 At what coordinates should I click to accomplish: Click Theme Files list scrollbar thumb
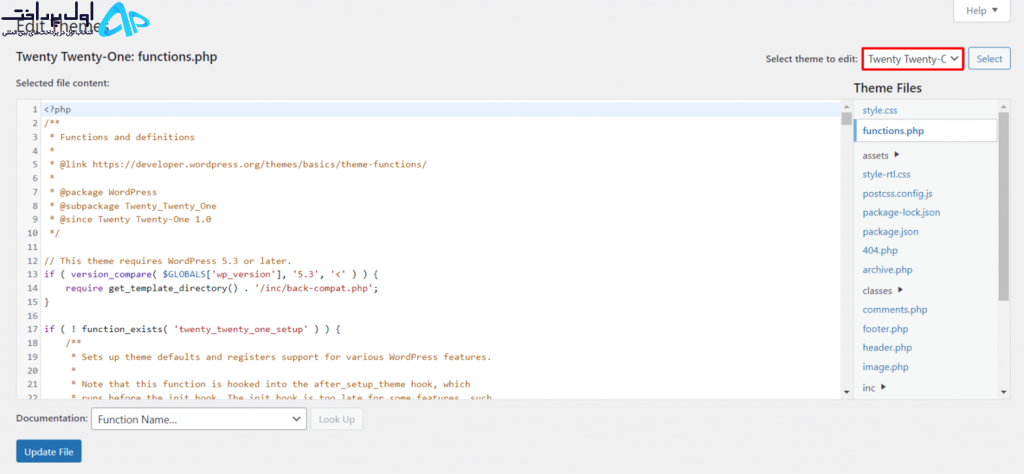[x=1004, y=206]
